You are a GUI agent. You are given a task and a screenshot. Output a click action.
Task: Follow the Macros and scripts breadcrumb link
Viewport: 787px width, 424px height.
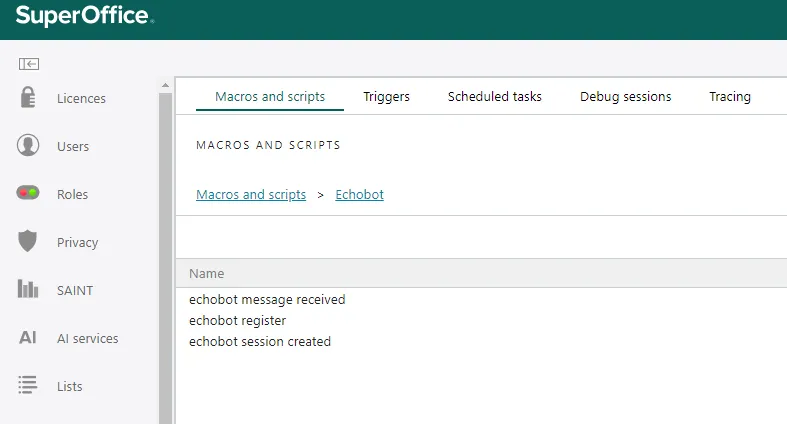click(251, 195)
